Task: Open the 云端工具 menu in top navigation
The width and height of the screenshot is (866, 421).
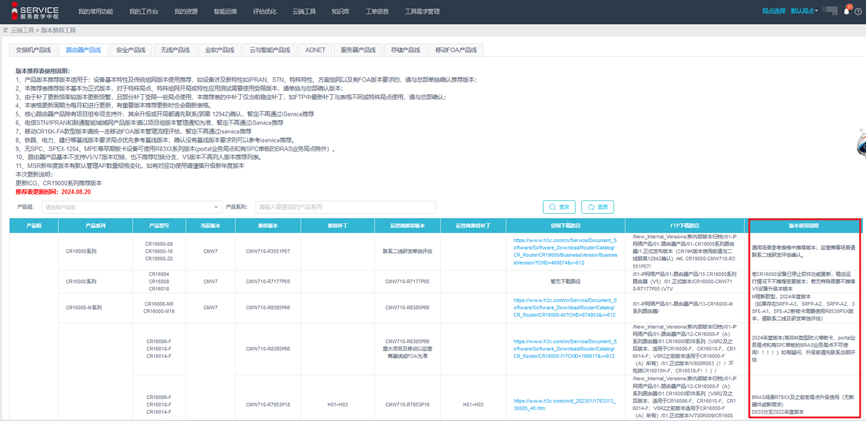Action: (x=304, y=11)
